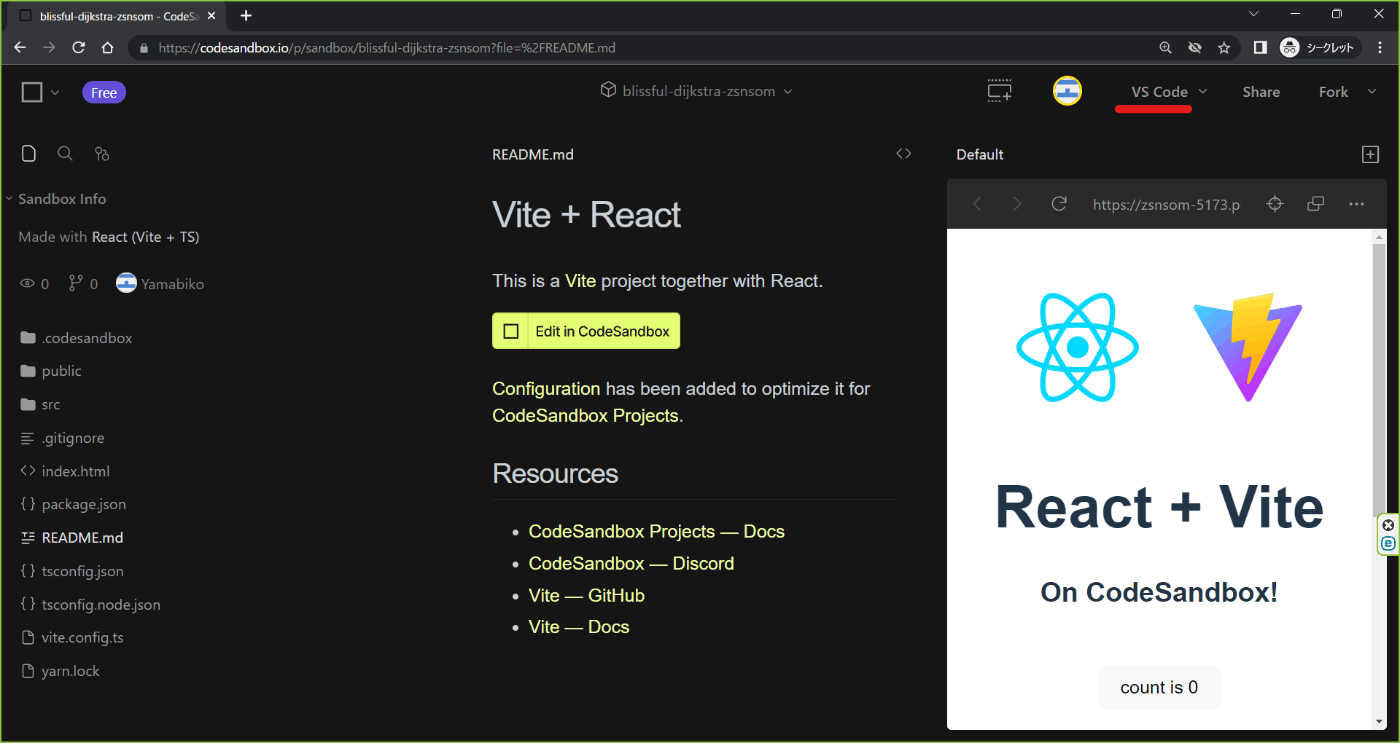Expand the arrow next to Fork
The height and width of the screenshot is (743, 1400).
point(1370,92)
